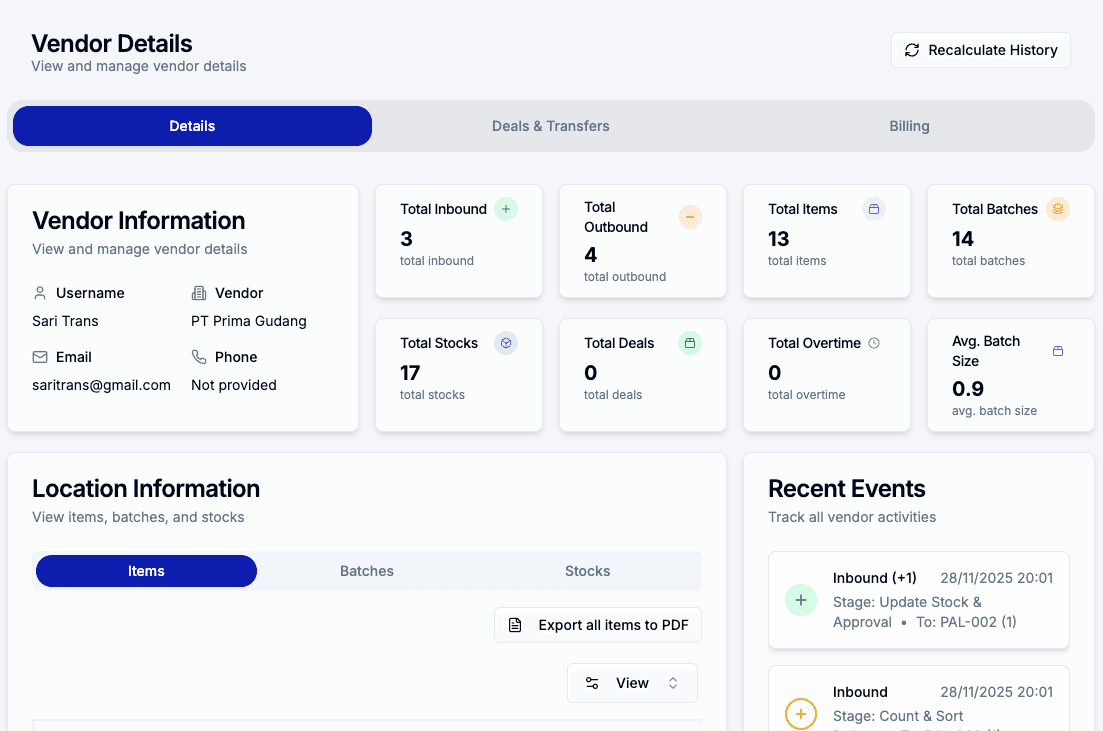Click Export all items to PDF
The width and height of the screenshot is (1103, 731).
(597, 624)
